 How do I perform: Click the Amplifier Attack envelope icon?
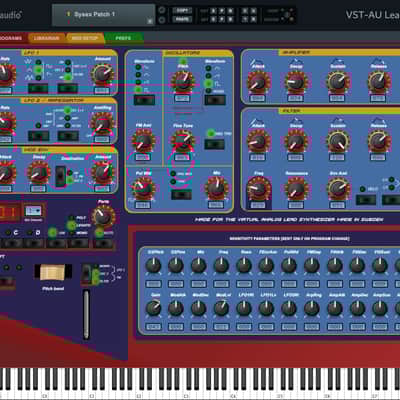tap(257, 62)
